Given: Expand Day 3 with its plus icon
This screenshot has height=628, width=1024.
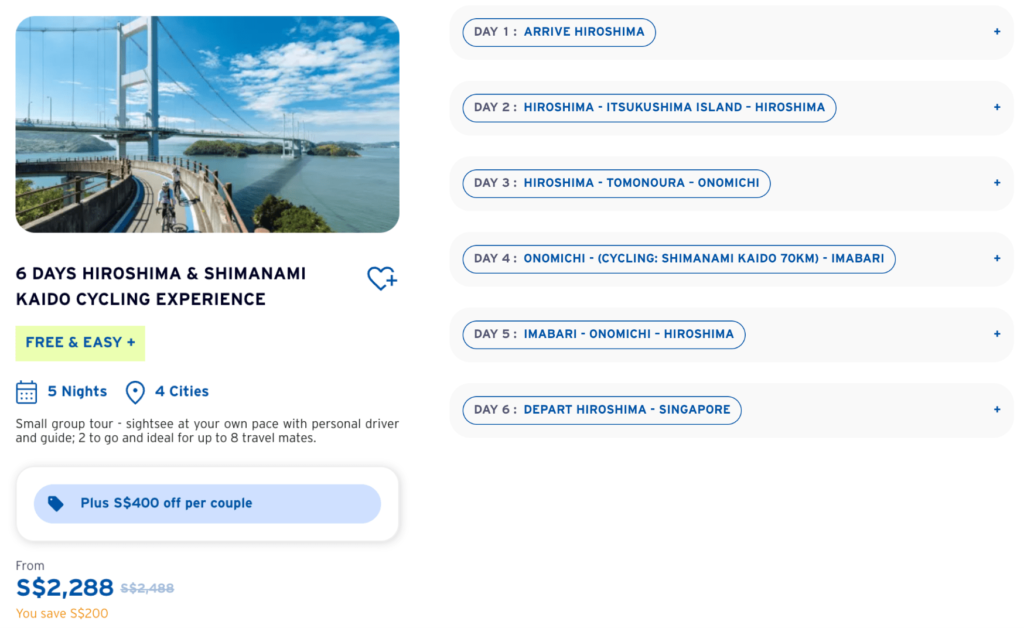Looking at the screenshot, I should (997, 183).
